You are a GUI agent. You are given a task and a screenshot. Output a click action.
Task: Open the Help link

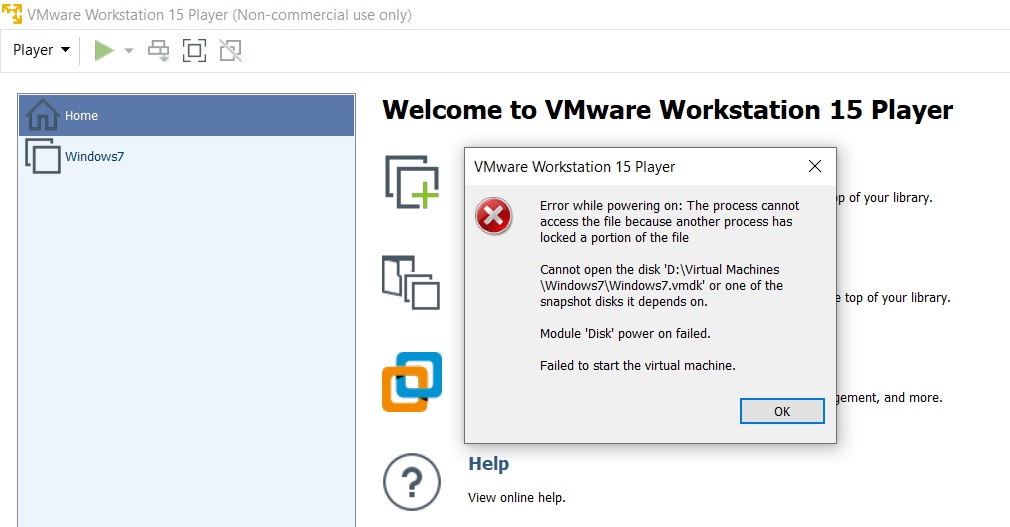point(488,463)
